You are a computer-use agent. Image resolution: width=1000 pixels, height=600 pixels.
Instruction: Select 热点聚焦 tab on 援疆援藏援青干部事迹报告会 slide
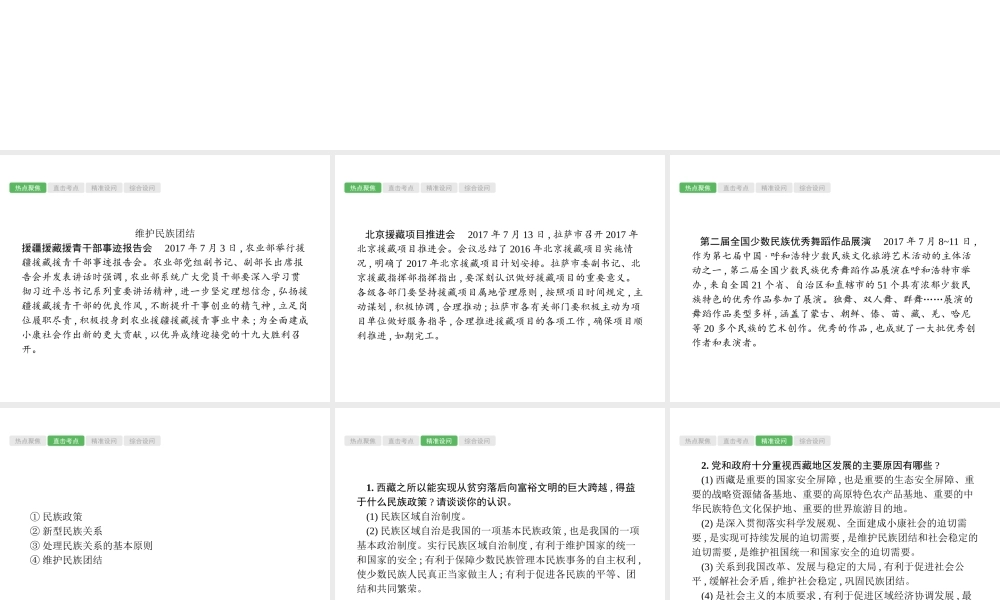tap(27, 188)
